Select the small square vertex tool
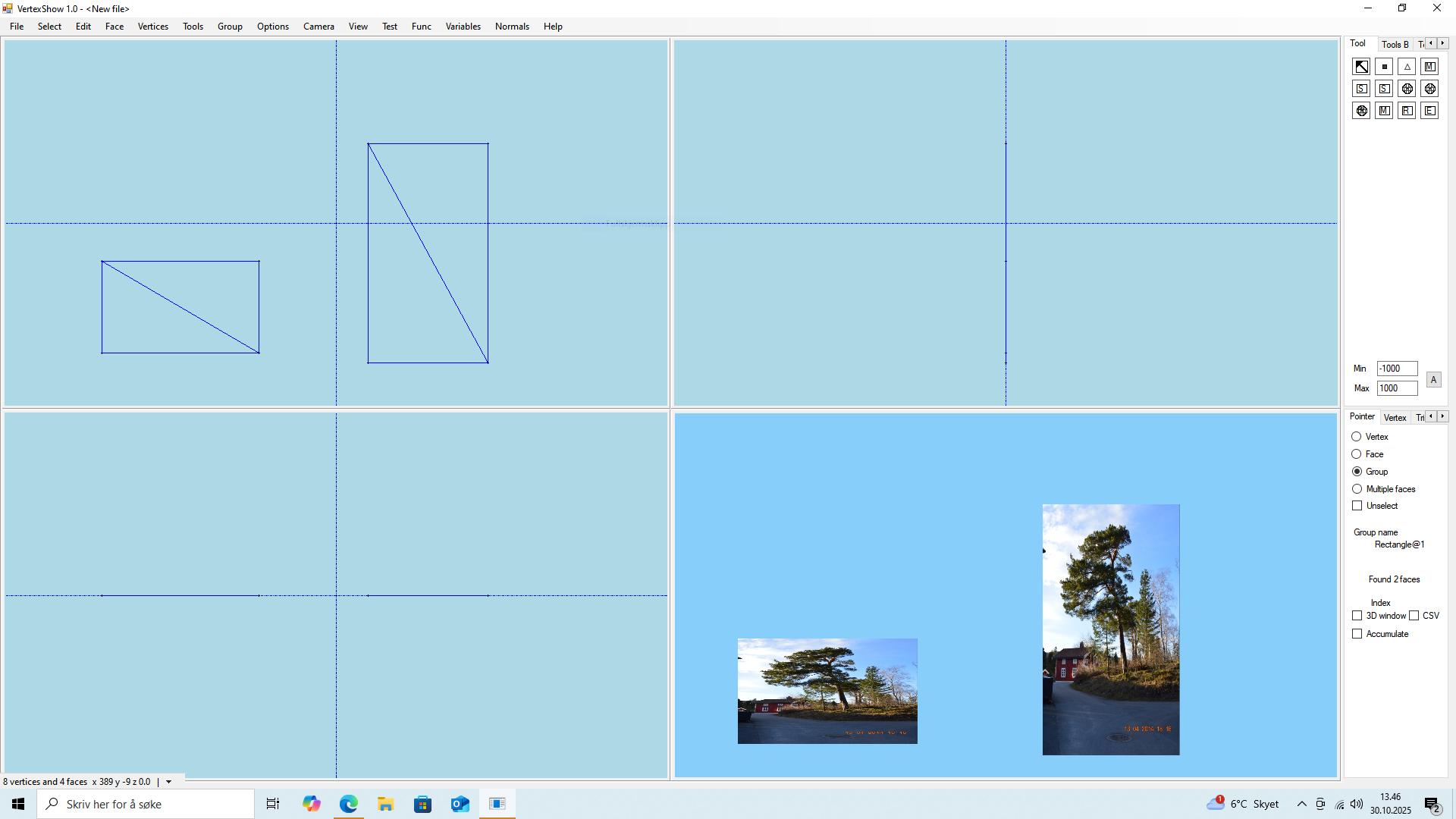Screen dimensions: 1456x819 [x=1384, y=67]
